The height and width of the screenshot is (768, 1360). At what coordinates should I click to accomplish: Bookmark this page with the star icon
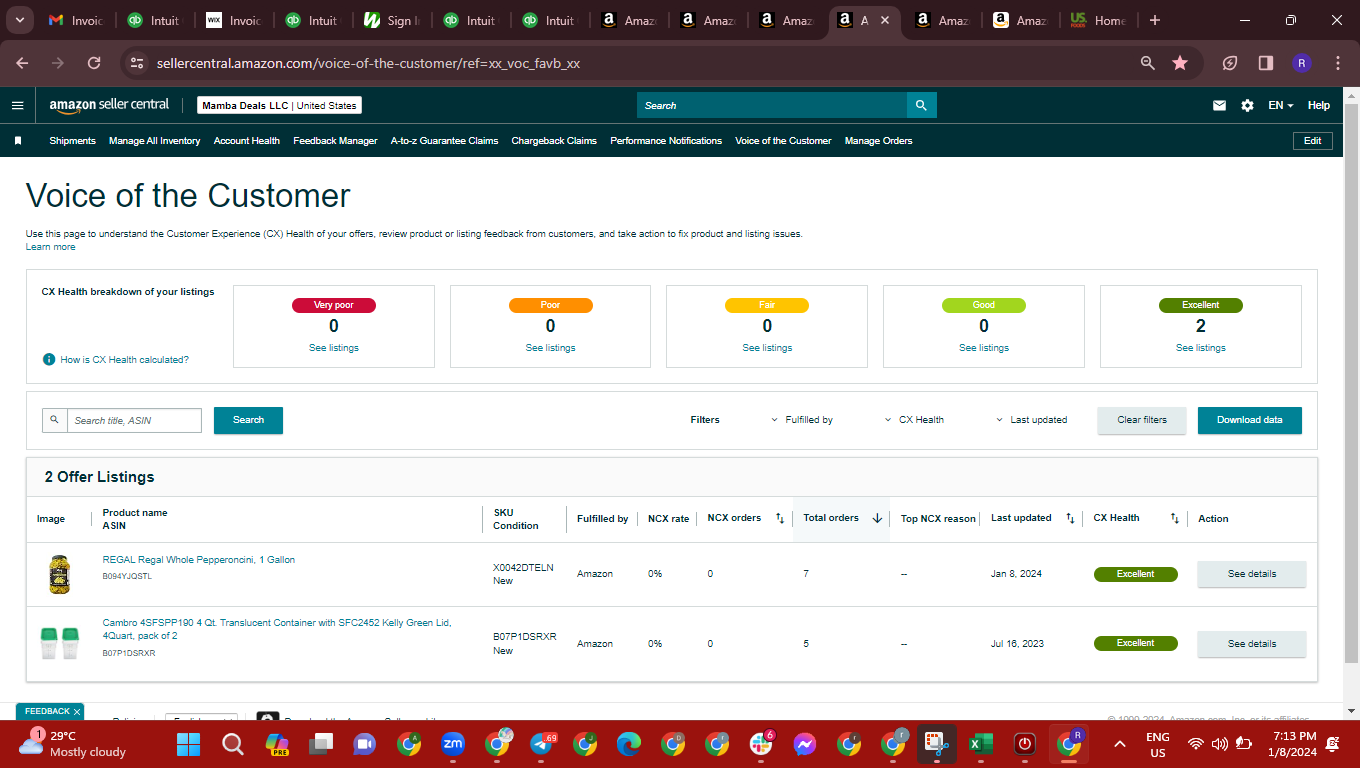pyautogui.click(x=1180, y=63)
